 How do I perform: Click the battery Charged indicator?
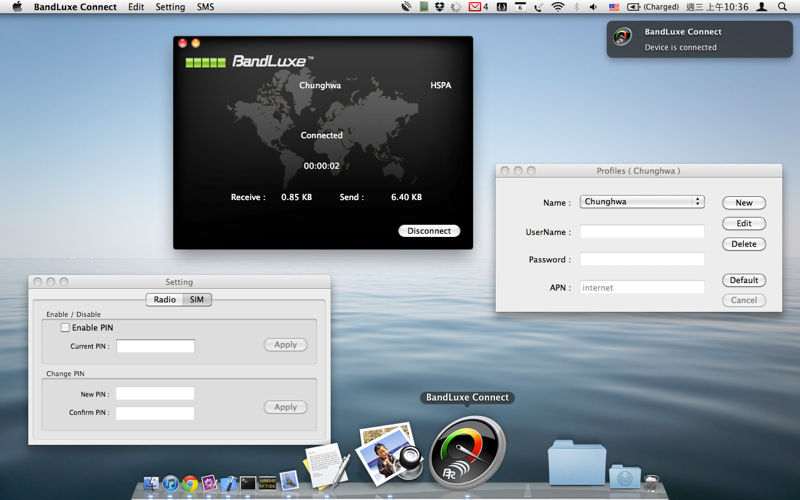tap(652, 7)
